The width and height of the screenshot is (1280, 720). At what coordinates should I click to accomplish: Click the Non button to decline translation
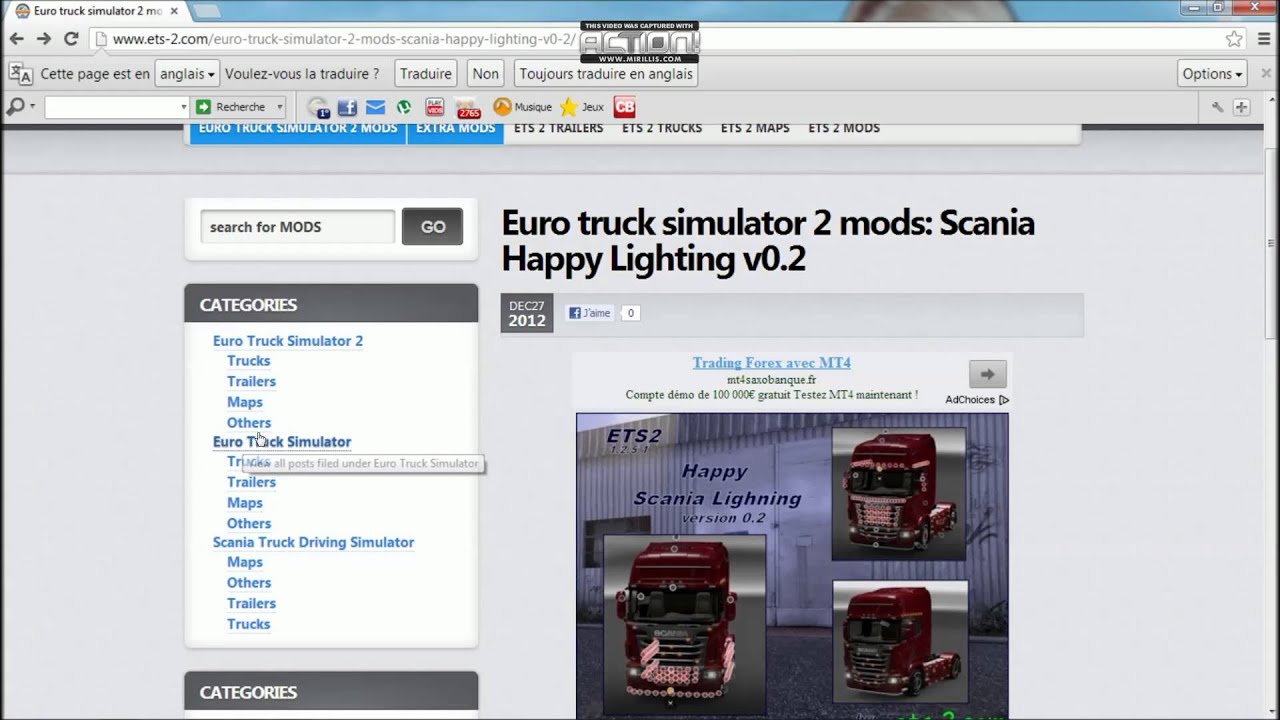tap(485, 74)
